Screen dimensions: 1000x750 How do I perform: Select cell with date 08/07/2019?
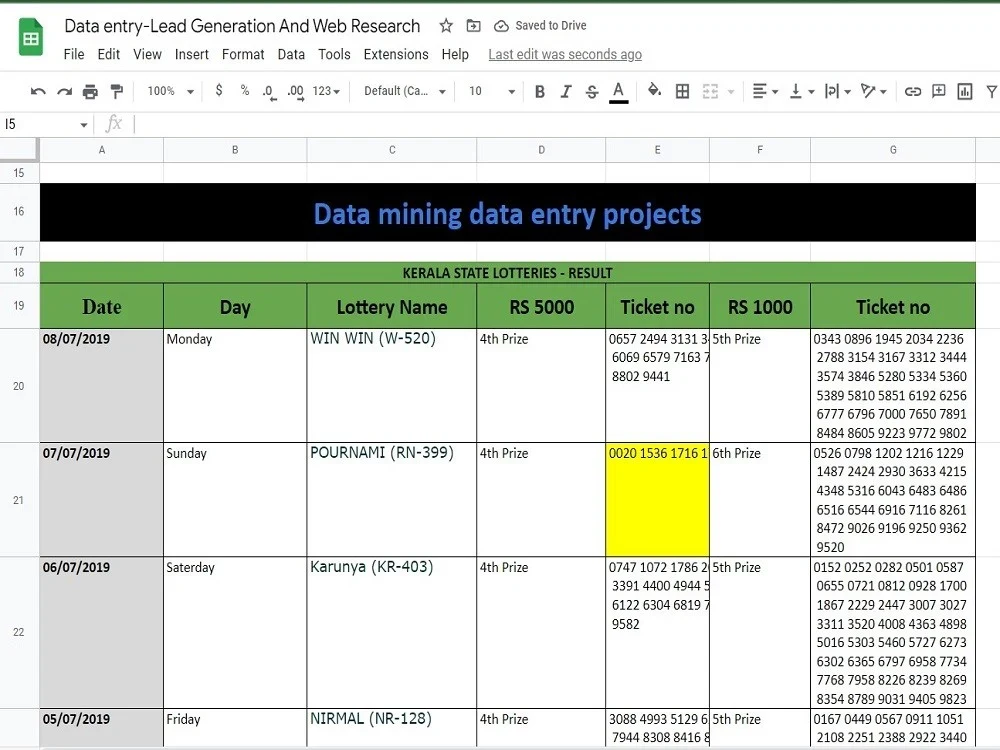tap(101, 386)
